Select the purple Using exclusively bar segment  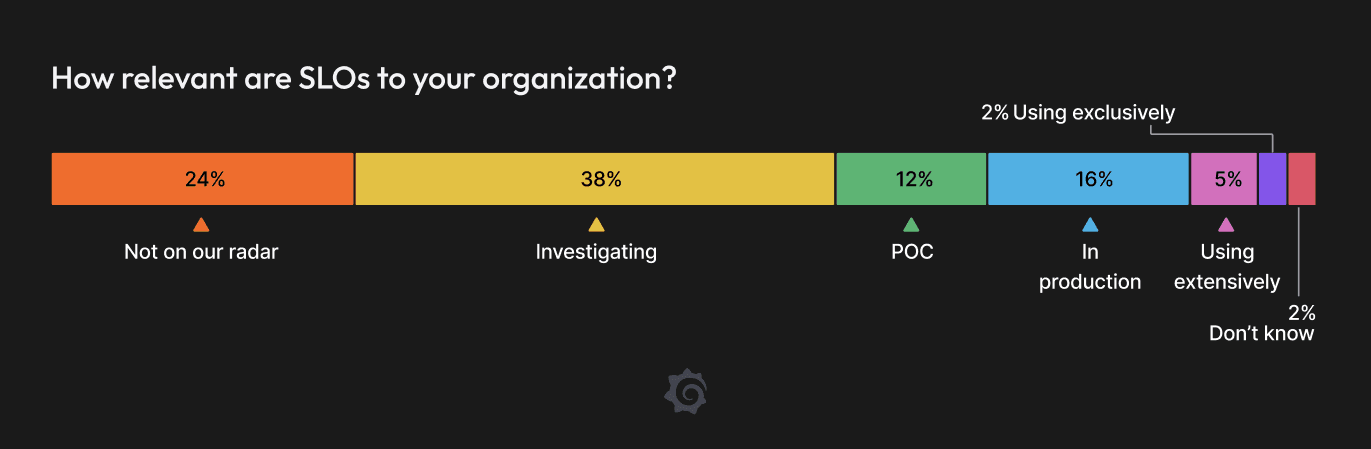coord(1272,180)
